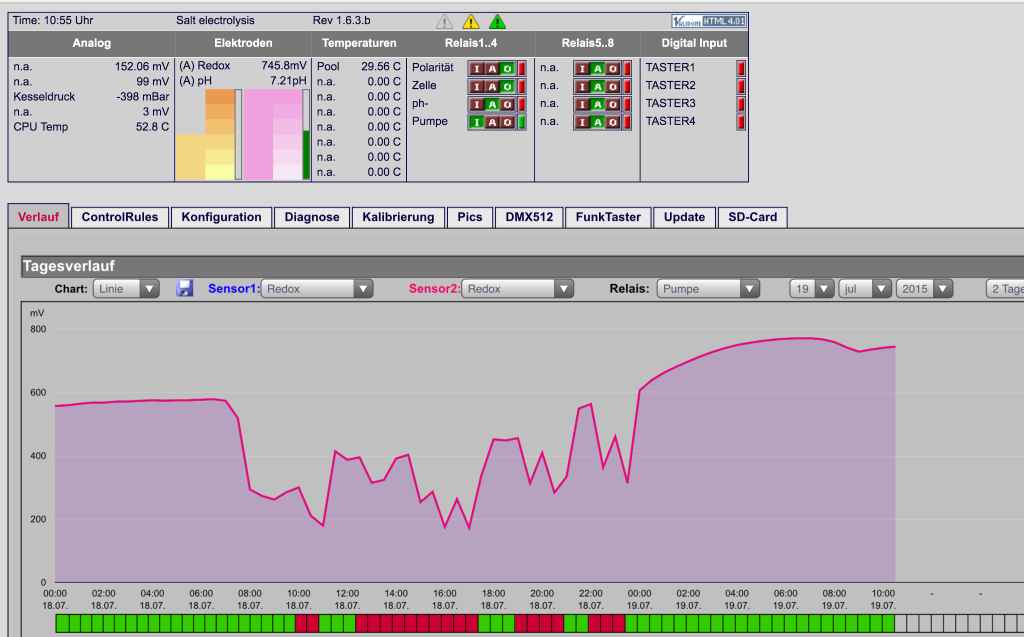
Task: Set Pumpe relay to O (off)
Action: (507, 122)
